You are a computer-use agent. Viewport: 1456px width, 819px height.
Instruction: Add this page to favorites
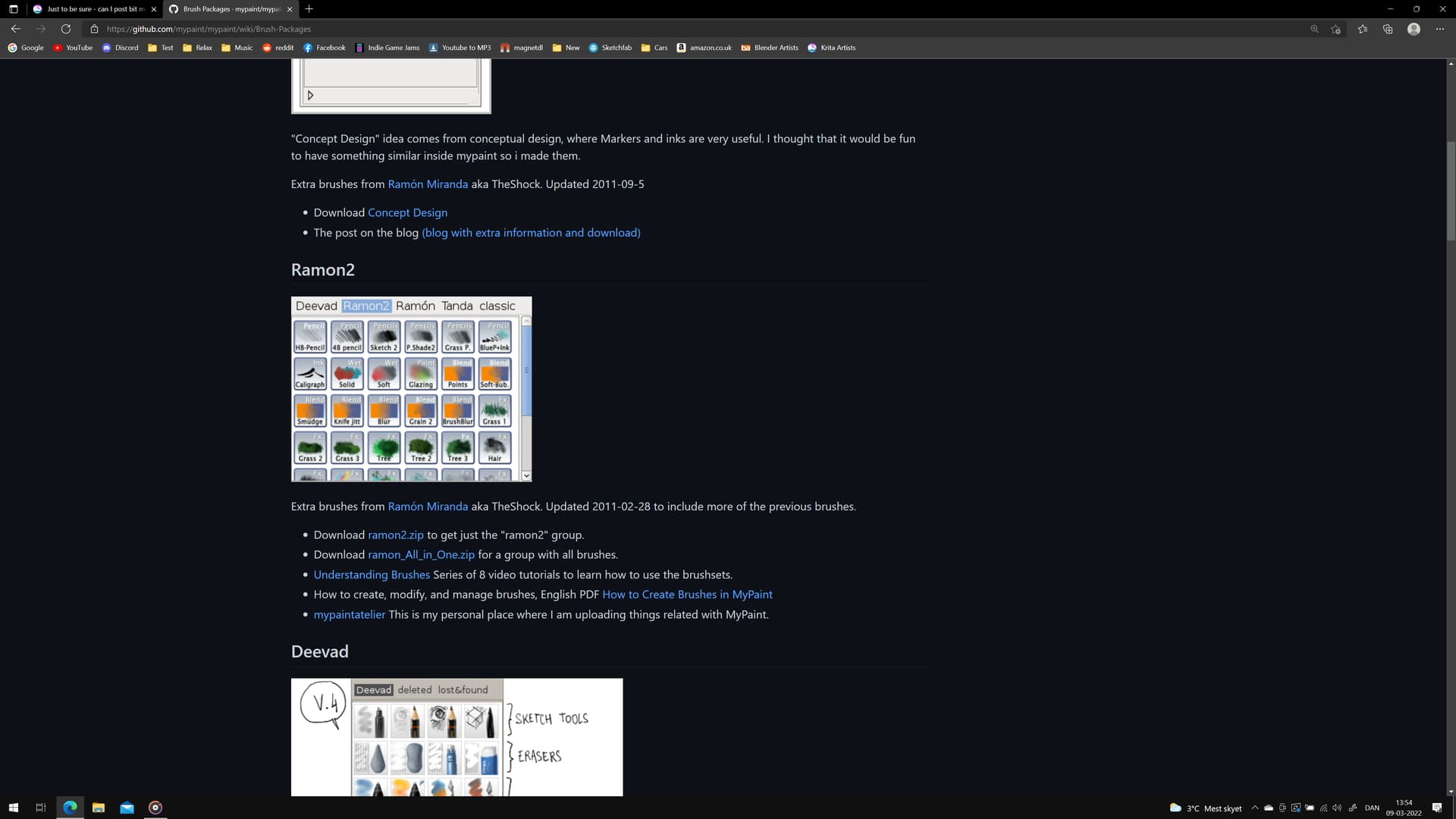pyautogui.click(x=1336, y=29)
